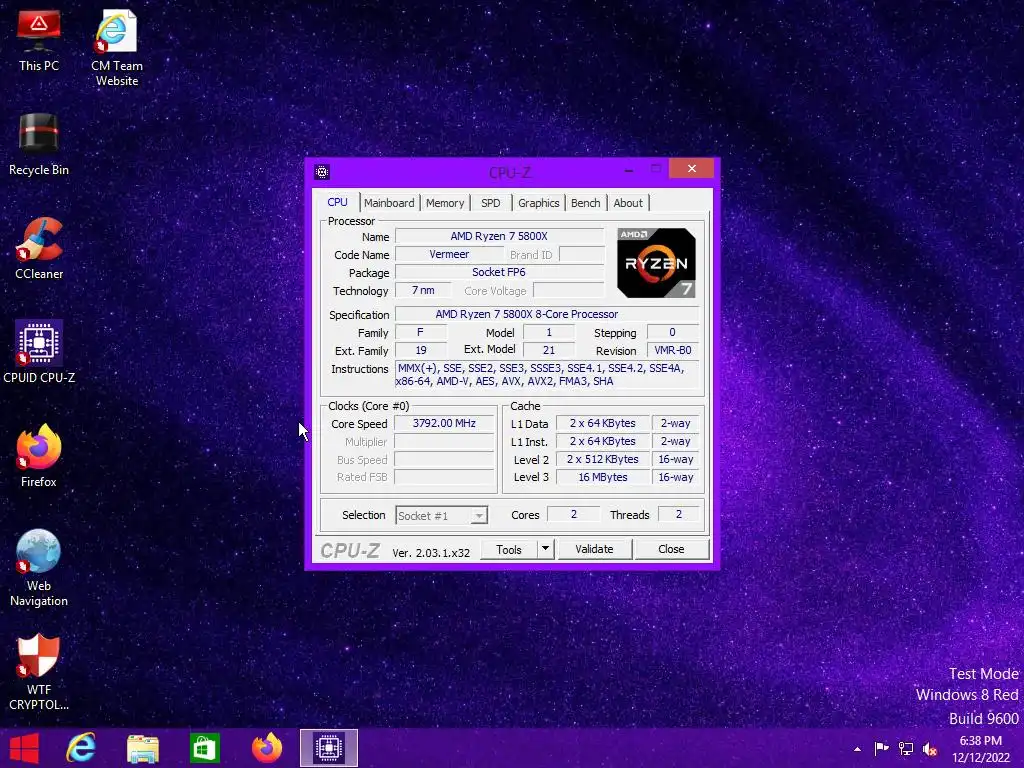Image resolution: width=1024 pixels, height=768 pixels.
Task: Open Web Navigation desktop icon
Action: click(39, 567)
